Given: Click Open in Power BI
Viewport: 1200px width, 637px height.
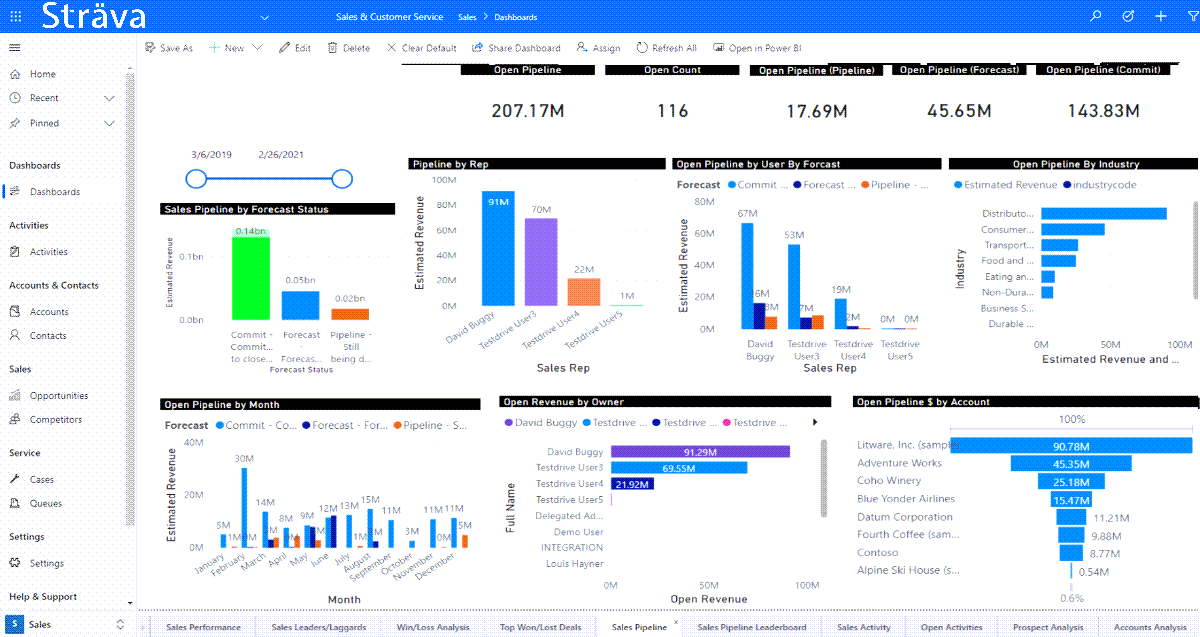Looking at the screenshot, I should click(756, 48).
